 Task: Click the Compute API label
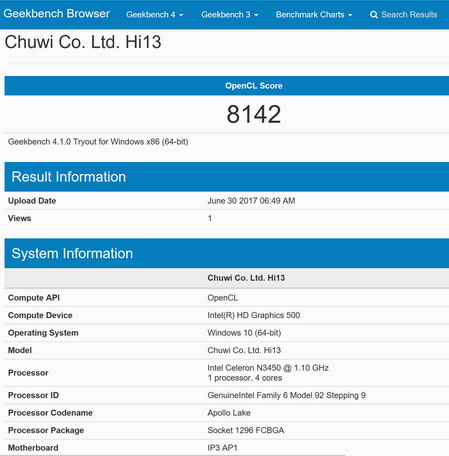[34, 298]
